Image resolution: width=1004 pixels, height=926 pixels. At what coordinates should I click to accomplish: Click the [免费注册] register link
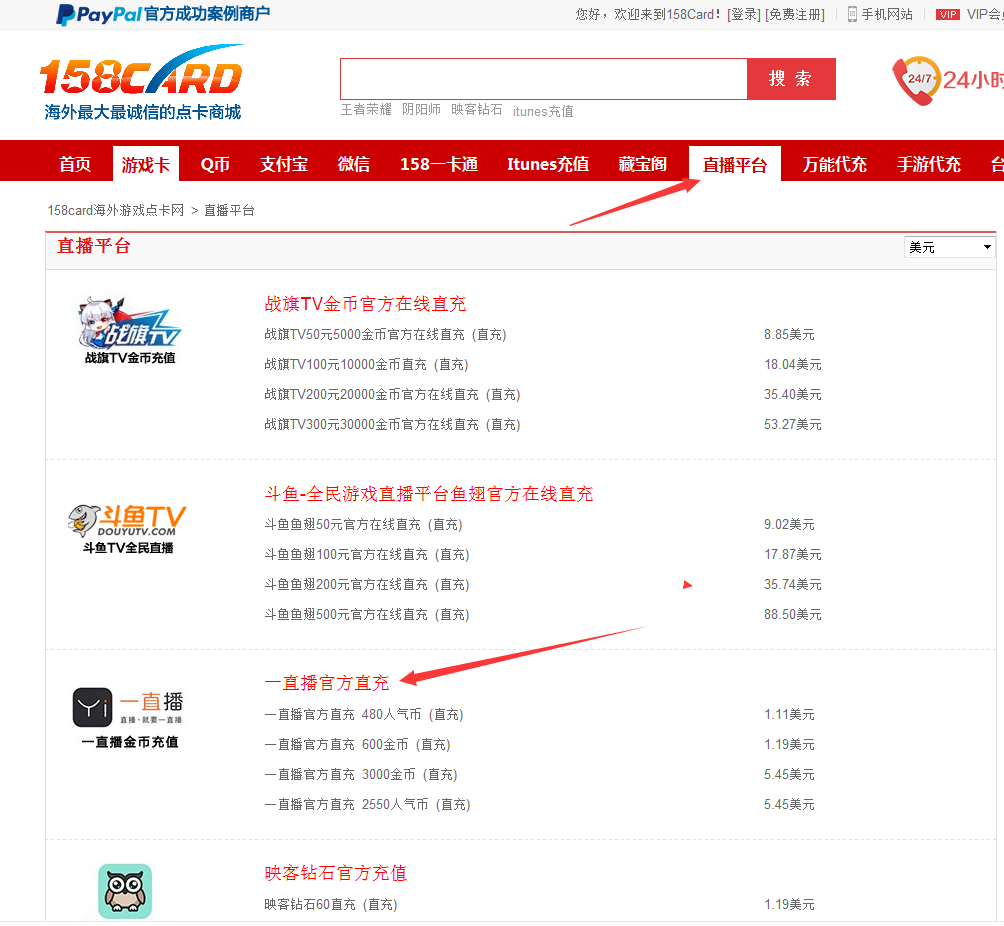pos(795,14)
